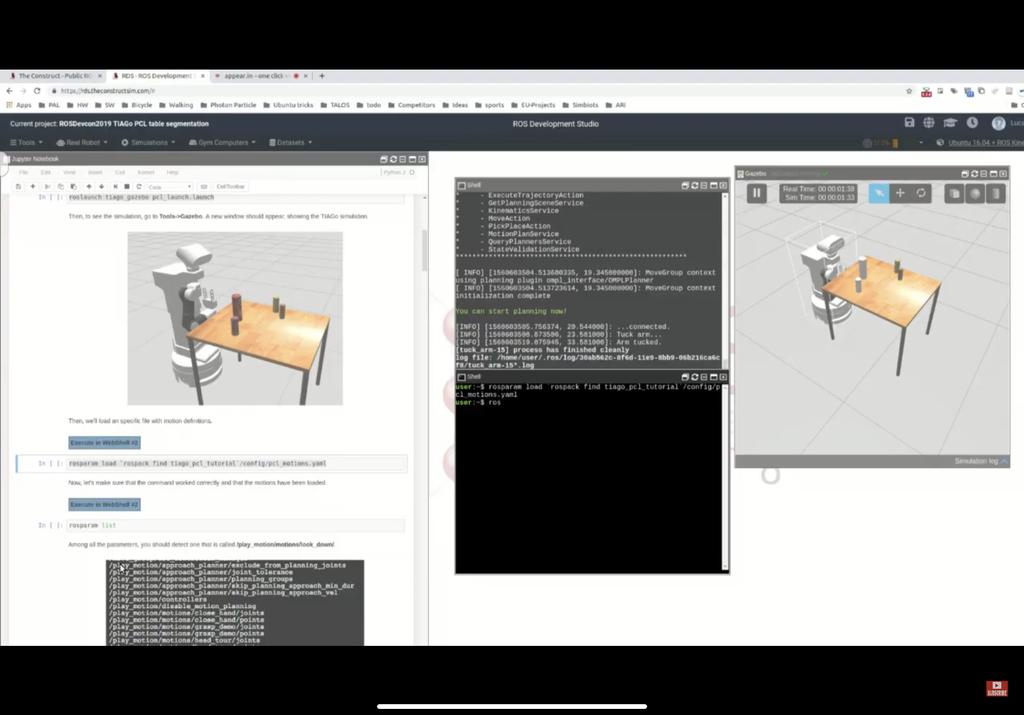This screenshot has height=715, width=1024.
Task: Open the cell type Code dropdown
Action: (170, 187)
